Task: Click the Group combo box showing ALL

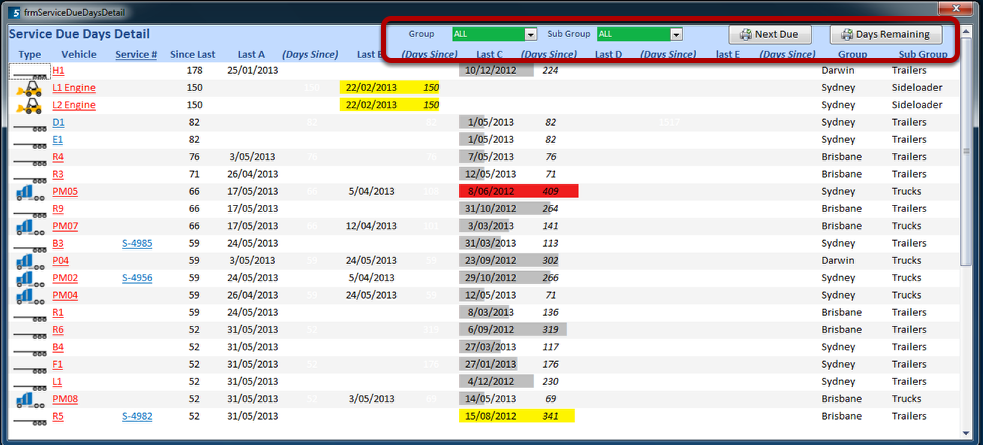Action: [495, 34]
